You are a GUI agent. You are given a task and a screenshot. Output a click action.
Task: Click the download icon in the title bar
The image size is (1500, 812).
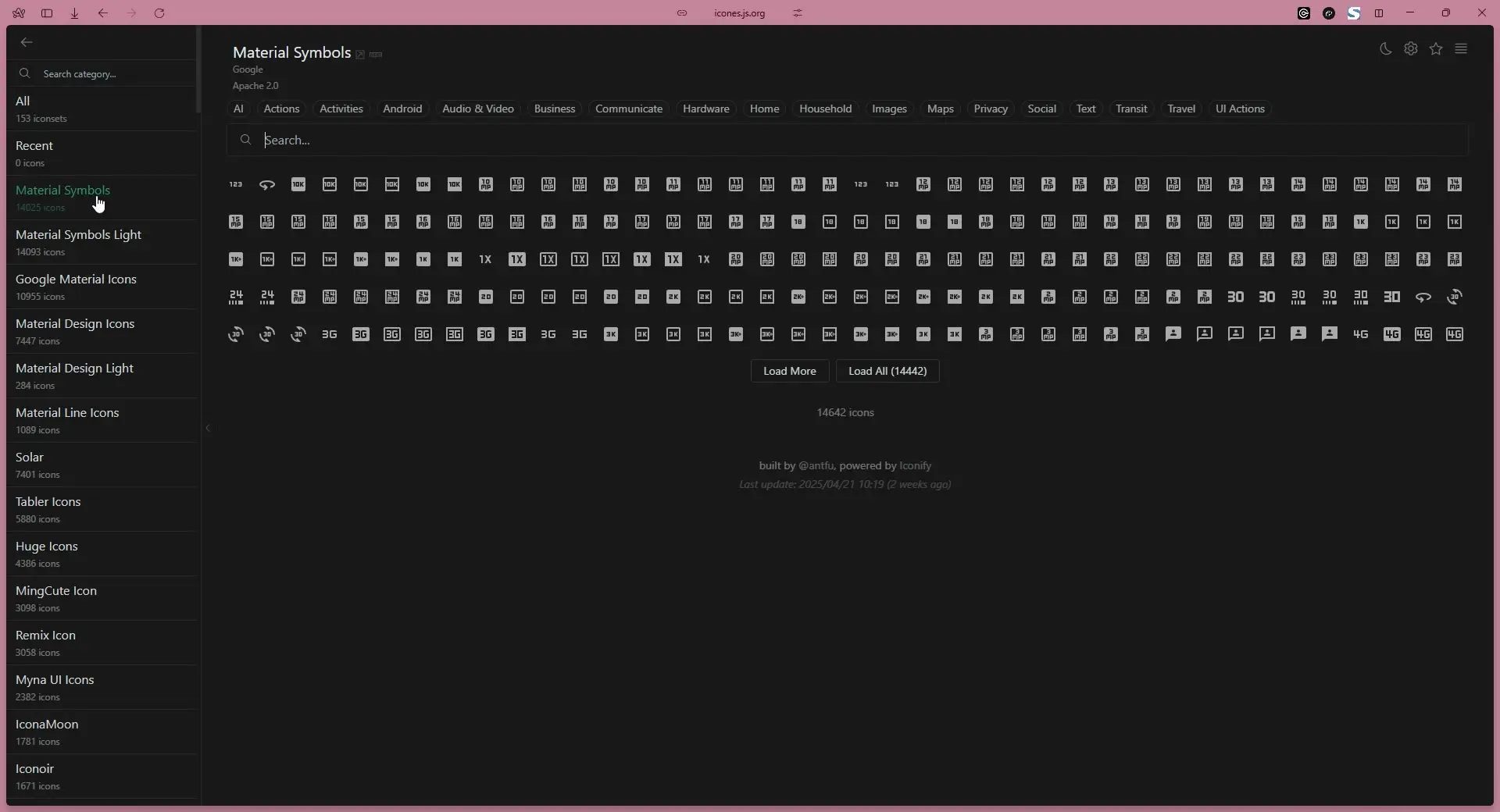75,13
